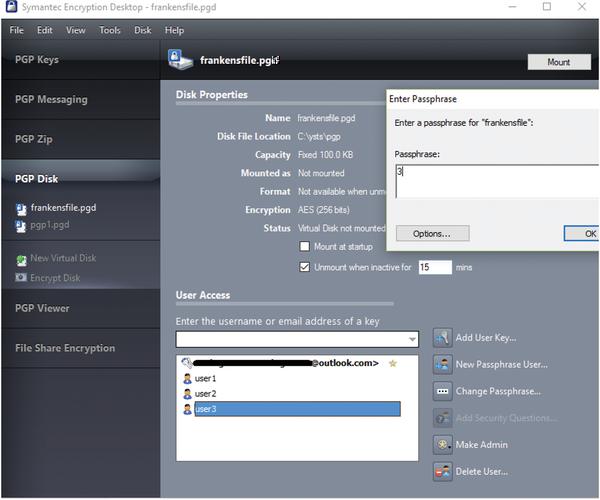Image resolution: width=600 pixels, height=500 pixels.
Task: Click the Add Security Questions... link
Action: (x=506, y=418)
